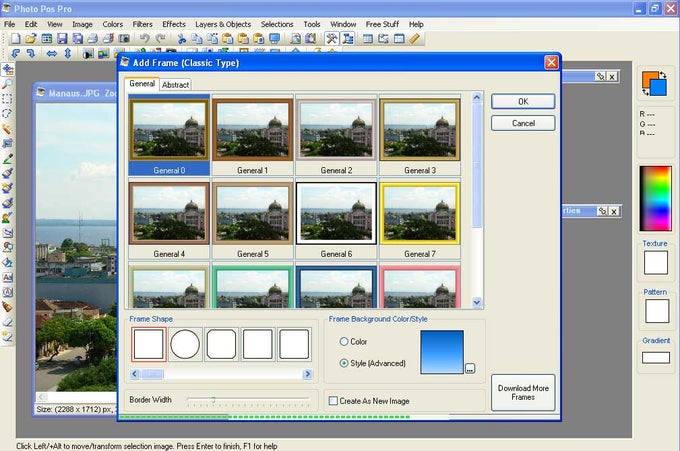Click the Open file folder icon
Viewport: 680px width, 451px height.
[30, 39]
